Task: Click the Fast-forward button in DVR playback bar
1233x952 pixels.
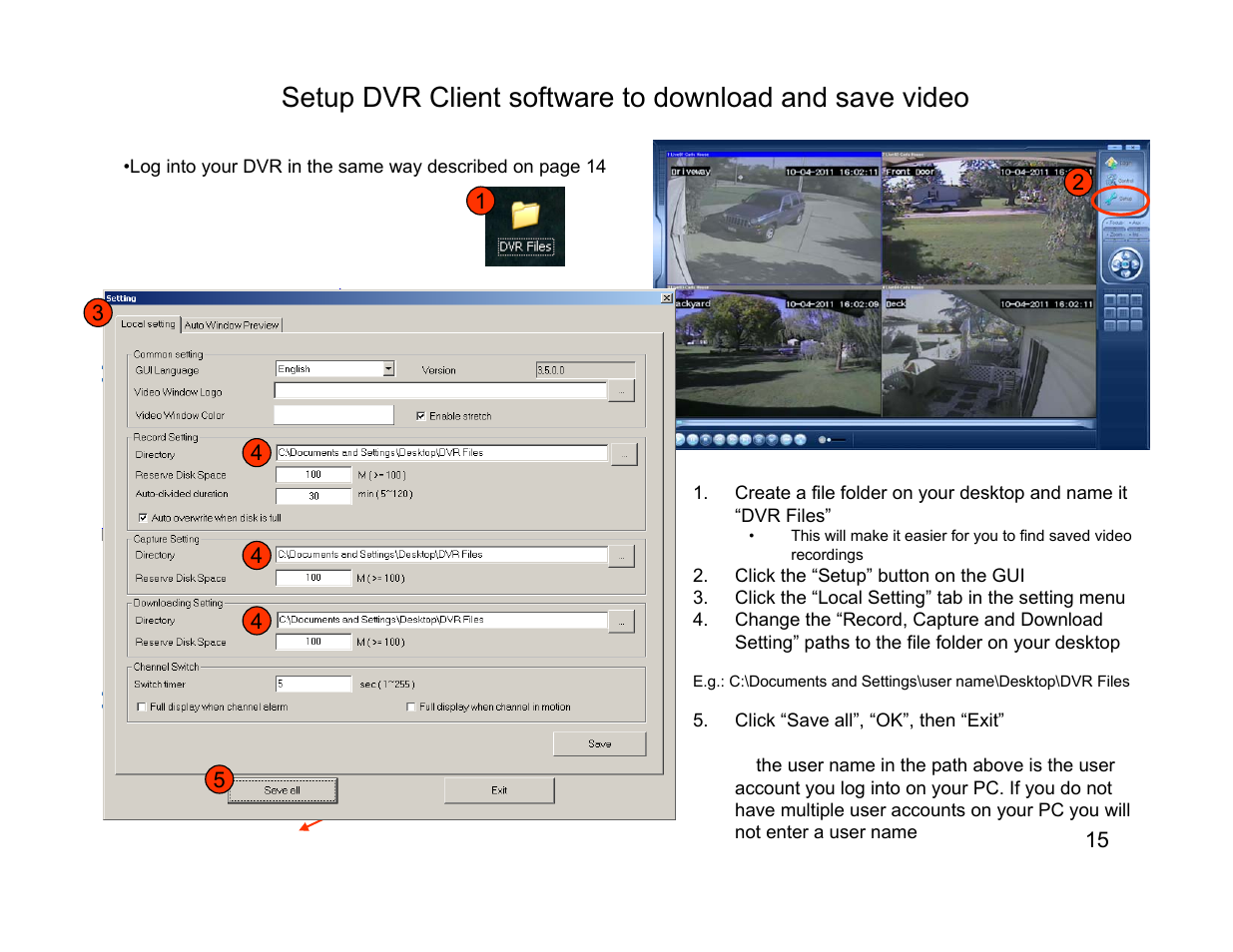Action: (732, 440)
